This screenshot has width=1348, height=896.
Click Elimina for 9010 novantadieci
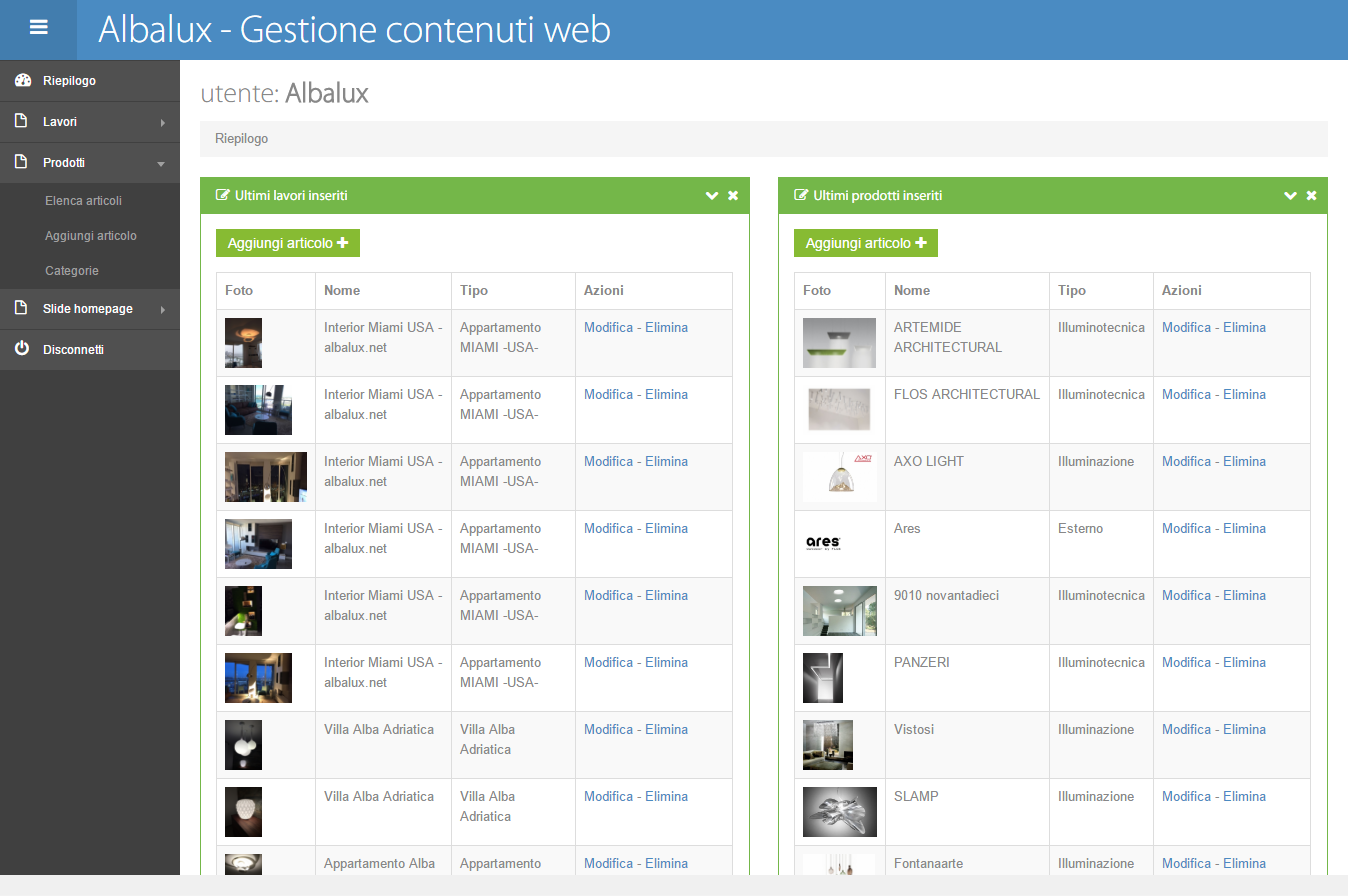(1244, 595)
